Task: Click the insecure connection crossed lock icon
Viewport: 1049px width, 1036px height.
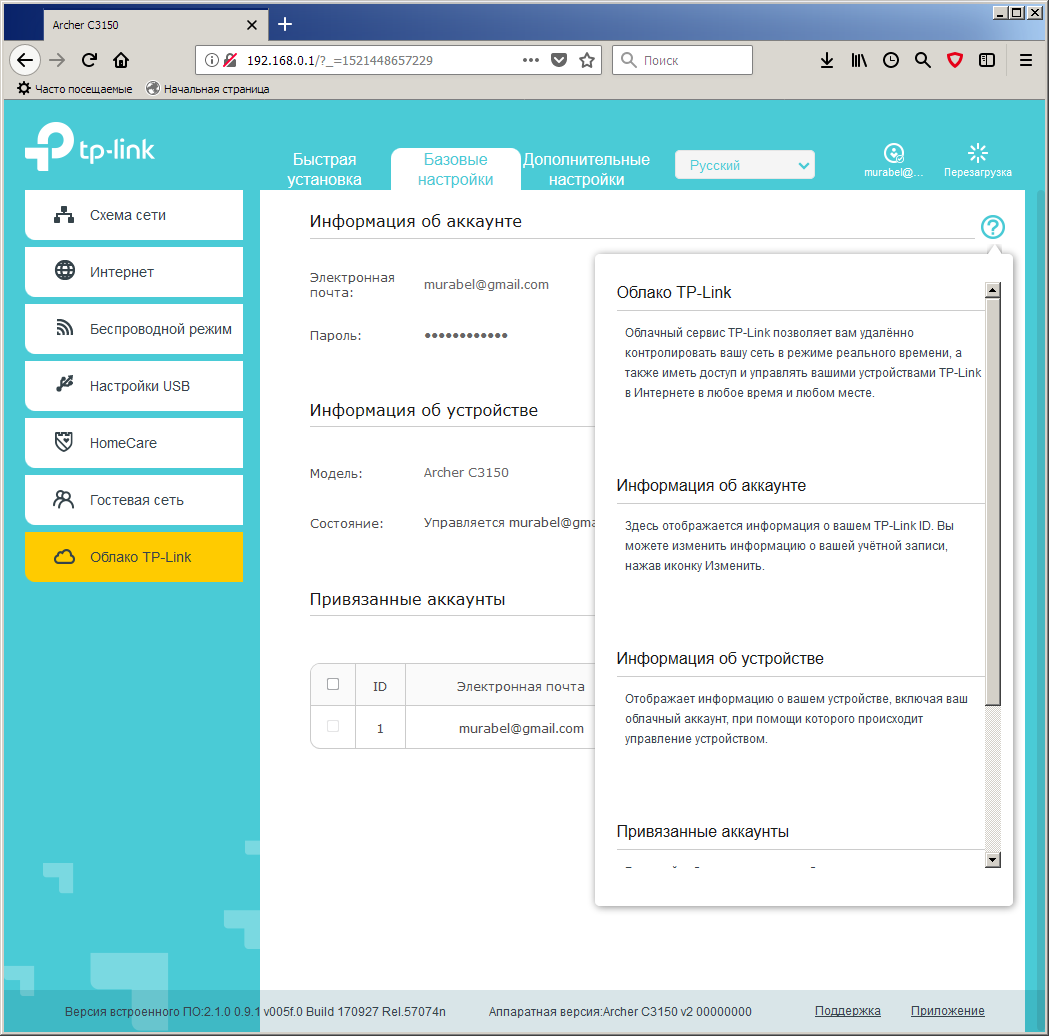Action: pos(230,60)
